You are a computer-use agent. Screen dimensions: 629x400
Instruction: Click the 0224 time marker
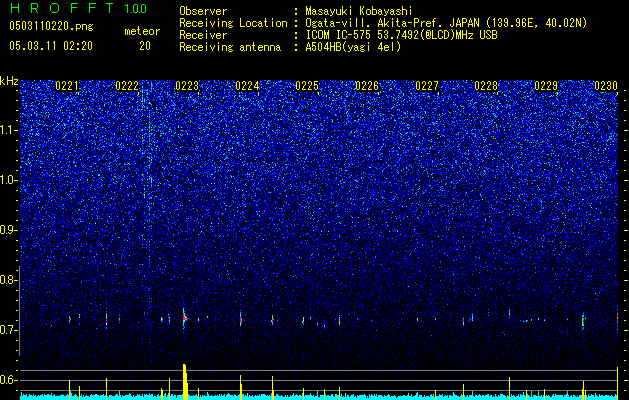247,86
